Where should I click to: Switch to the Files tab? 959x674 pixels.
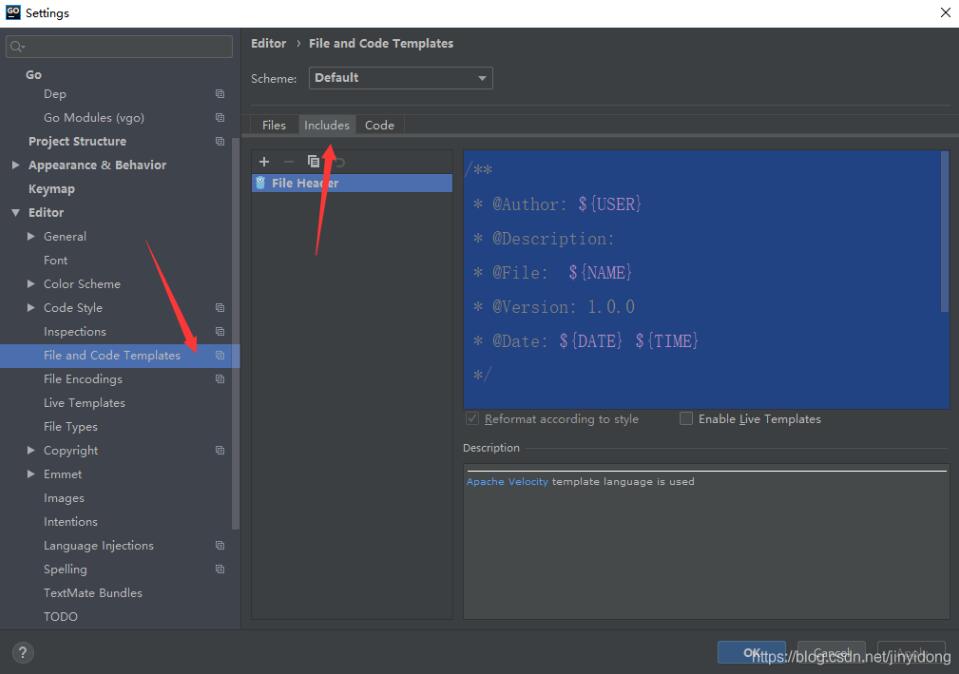coord(274,125)
